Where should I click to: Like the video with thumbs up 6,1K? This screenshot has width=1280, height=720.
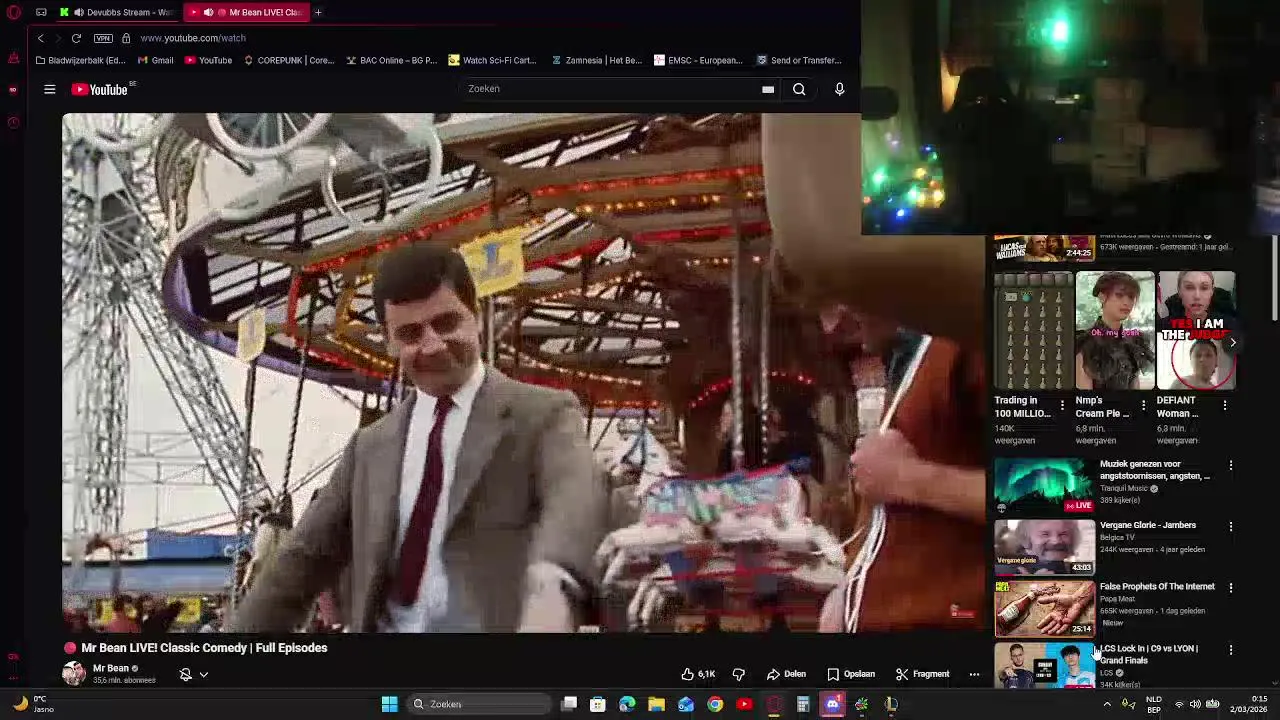pyautogui.click(x=698, y=674)
